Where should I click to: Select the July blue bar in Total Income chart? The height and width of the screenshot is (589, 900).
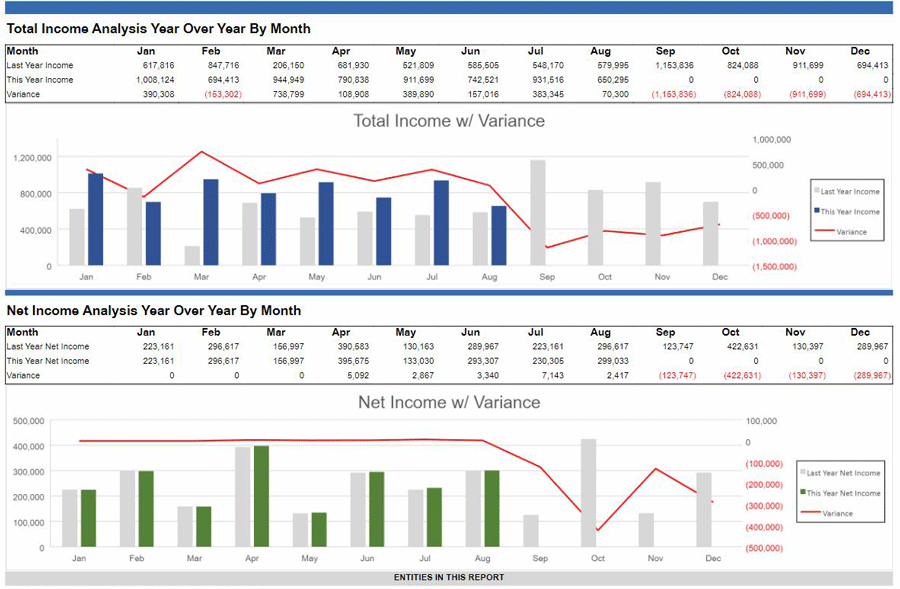tap(441, 223)
